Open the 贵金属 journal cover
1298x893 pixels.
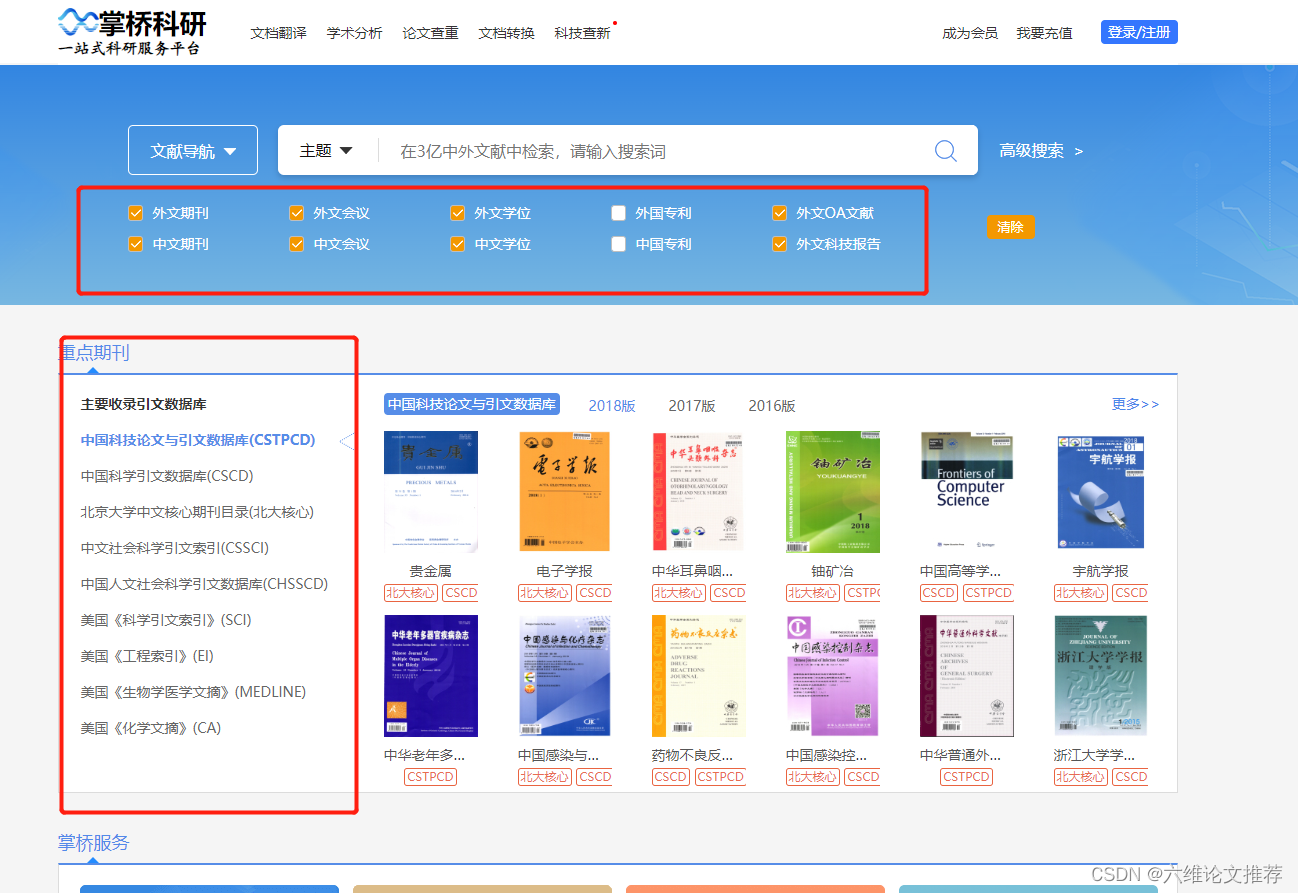point(431,492)
